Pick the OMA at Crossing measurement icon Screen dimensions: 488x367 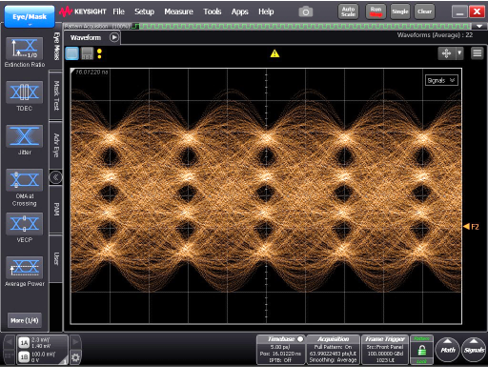pos(25,180)
